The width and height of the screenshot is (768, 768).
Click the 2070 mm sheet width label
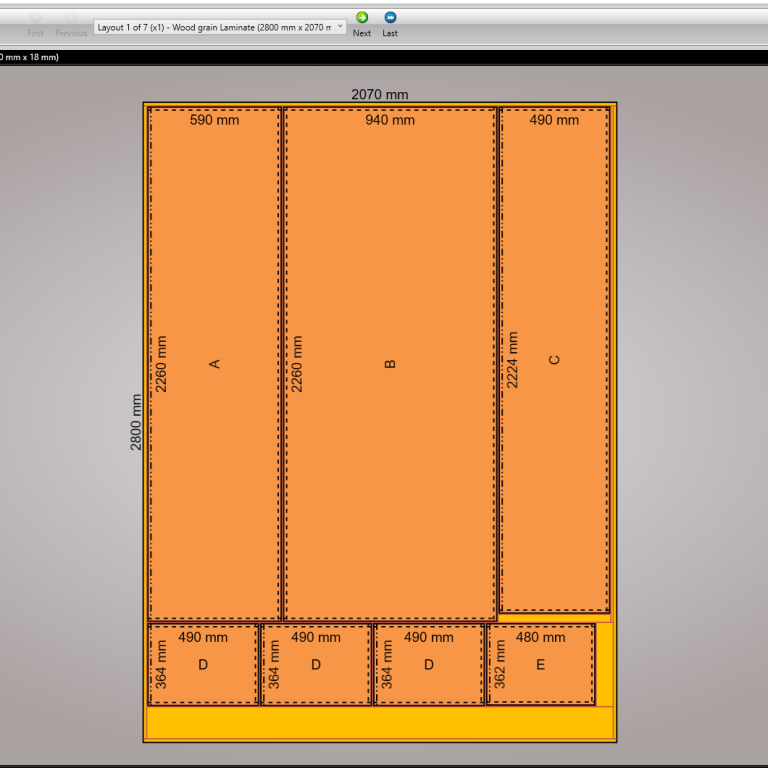(380, 95)
